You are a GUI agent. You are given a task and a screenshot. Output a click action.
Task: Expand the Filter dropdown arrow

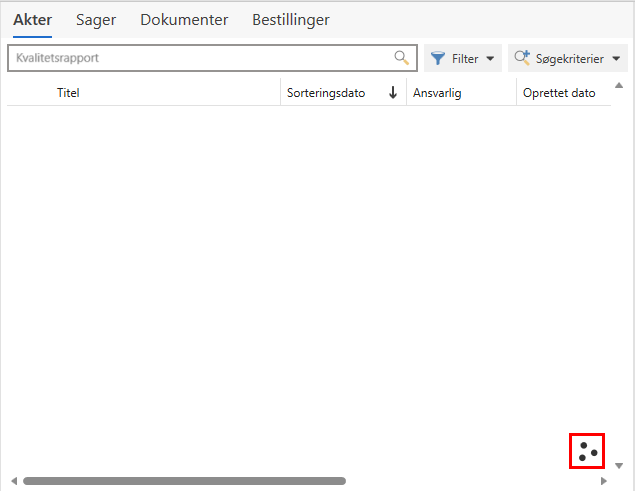click(490, 59)
